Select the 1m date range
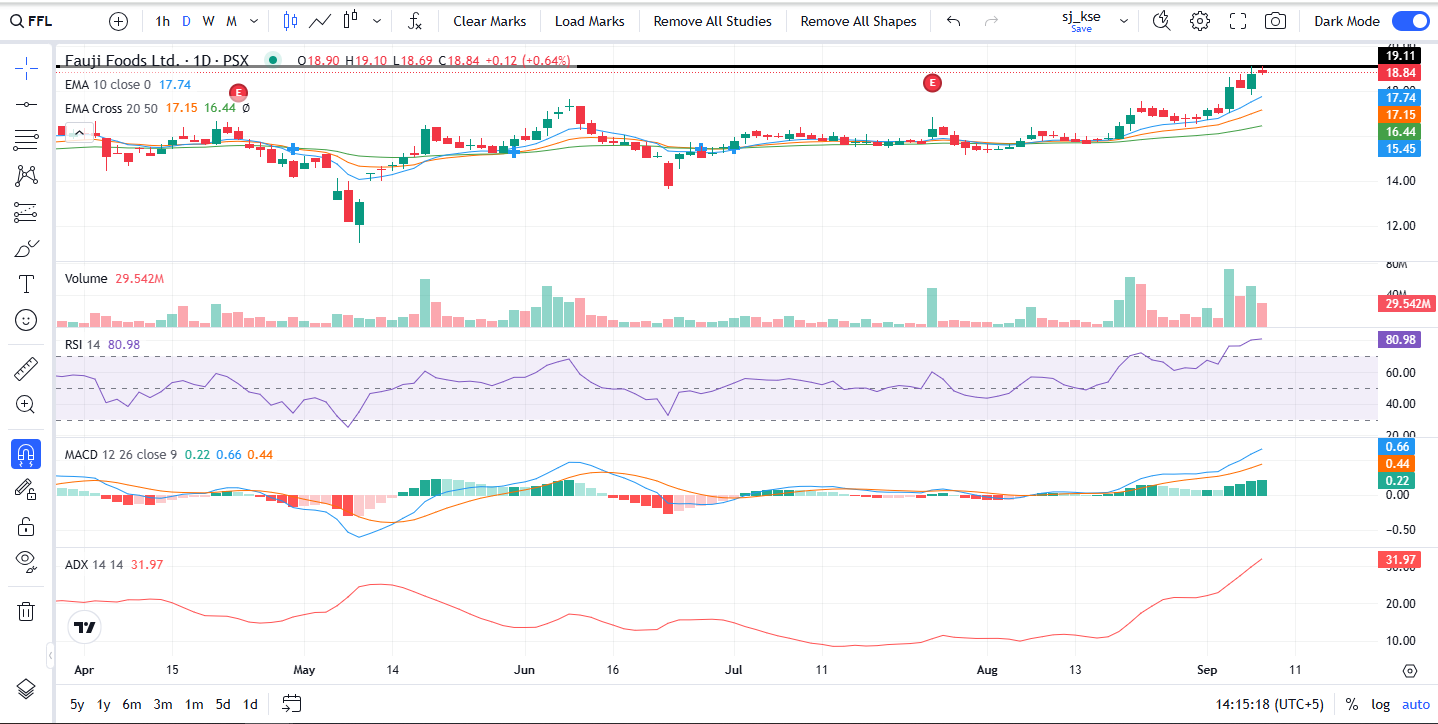1438x724 pixels. (194, 704)
